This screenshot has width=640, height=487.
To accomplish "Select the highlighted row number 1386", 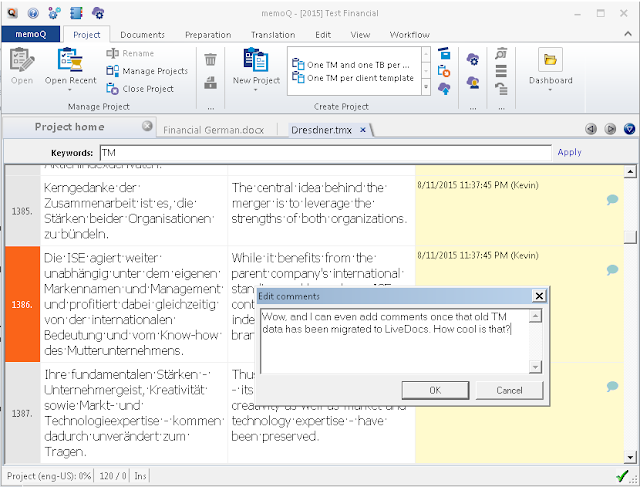I will (22, 305).
